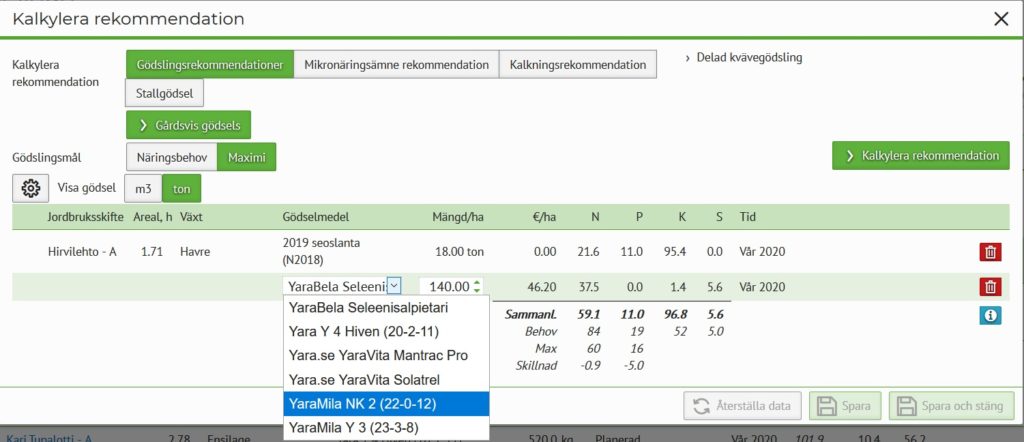Show manure in m3
Screen dimensions: 1024x442
tap(143, 188)
